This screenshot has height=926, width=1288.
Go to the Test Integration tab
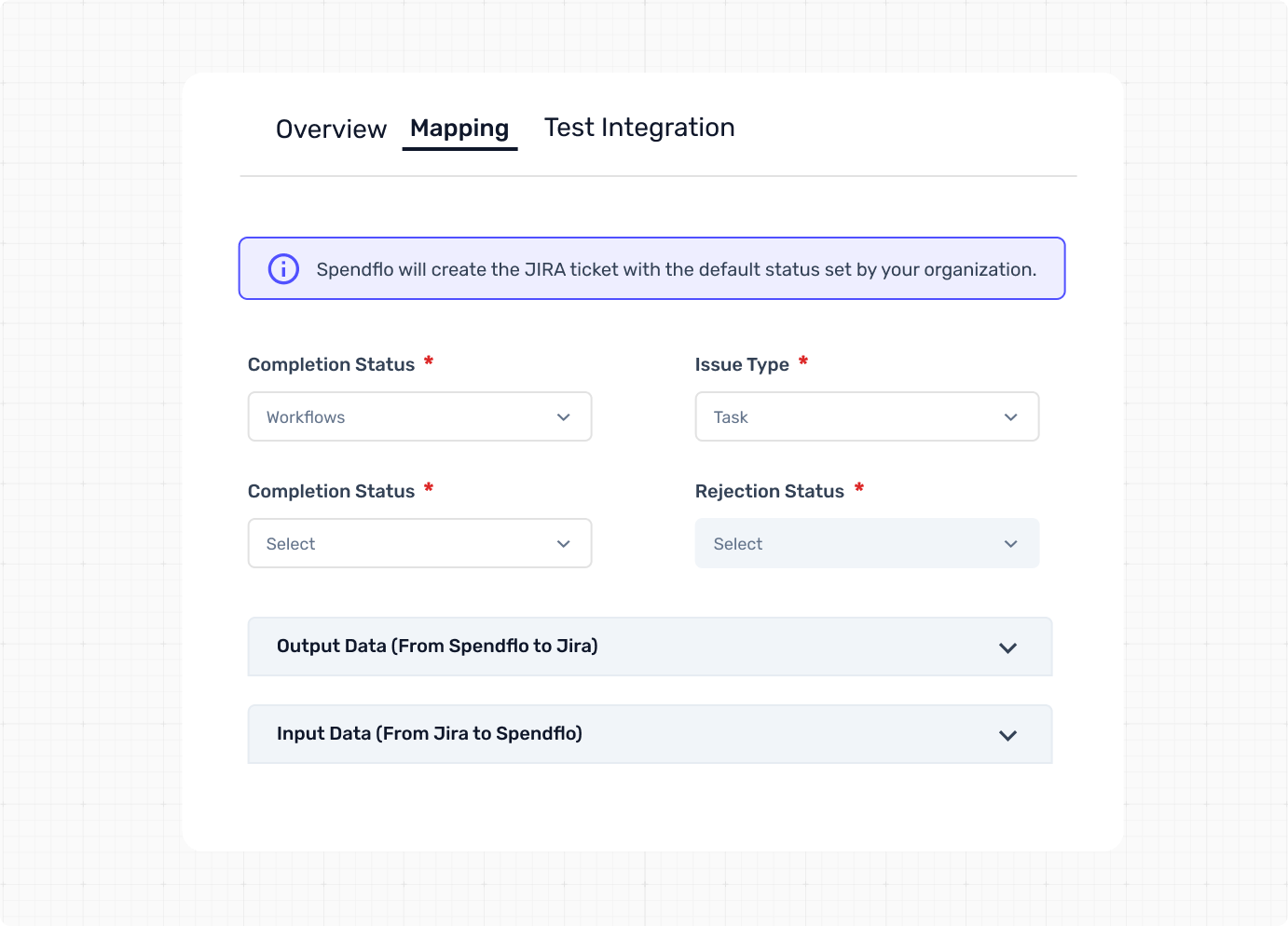[639, 128]
